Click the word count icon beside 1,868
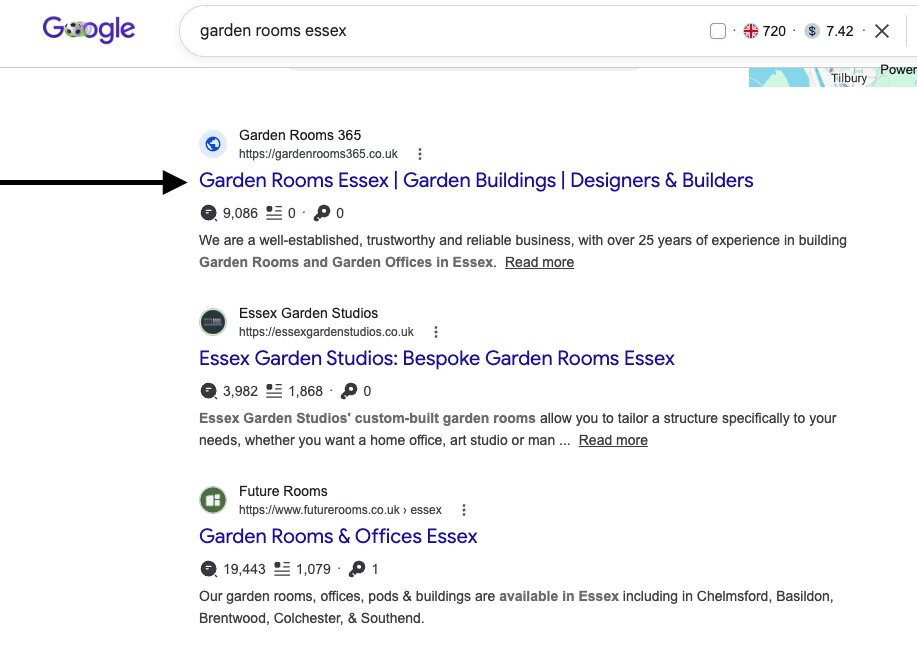Image resolution: width=917 pixels, height=657 pixels. coord(274,391)
